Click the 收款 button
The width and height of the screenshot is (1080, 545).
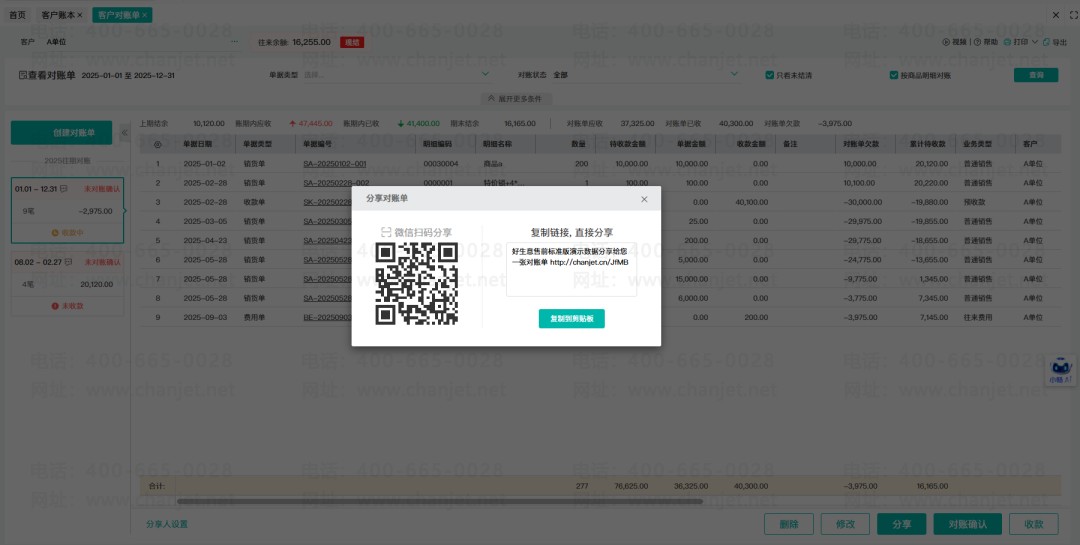point(1033,524)
